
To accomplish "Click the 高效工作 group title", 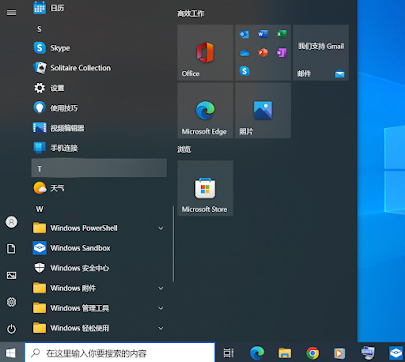I will pyautogui.click(x=191, y=14).
